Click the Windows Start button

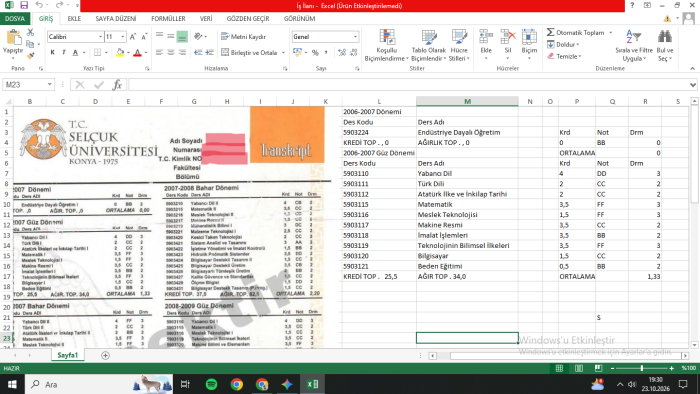click(12, 384)
